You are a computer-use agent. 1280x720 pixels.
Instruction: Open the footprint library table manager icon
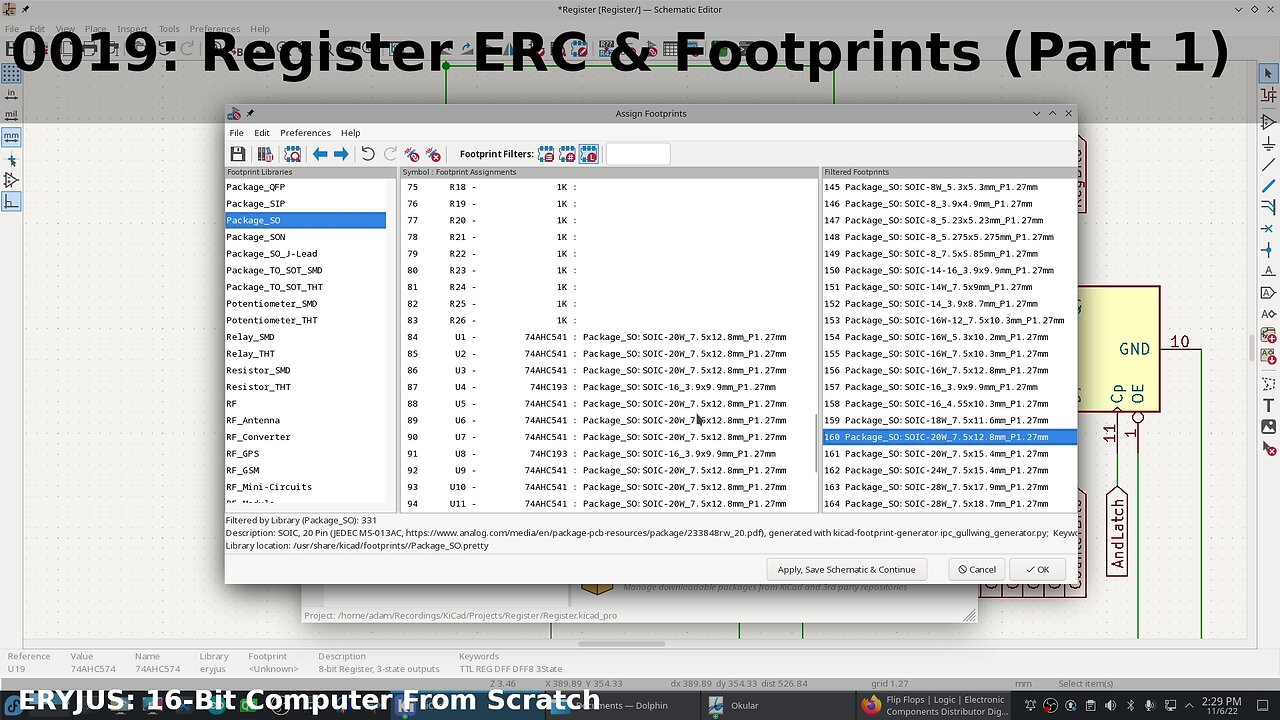(x=265, y=154)
